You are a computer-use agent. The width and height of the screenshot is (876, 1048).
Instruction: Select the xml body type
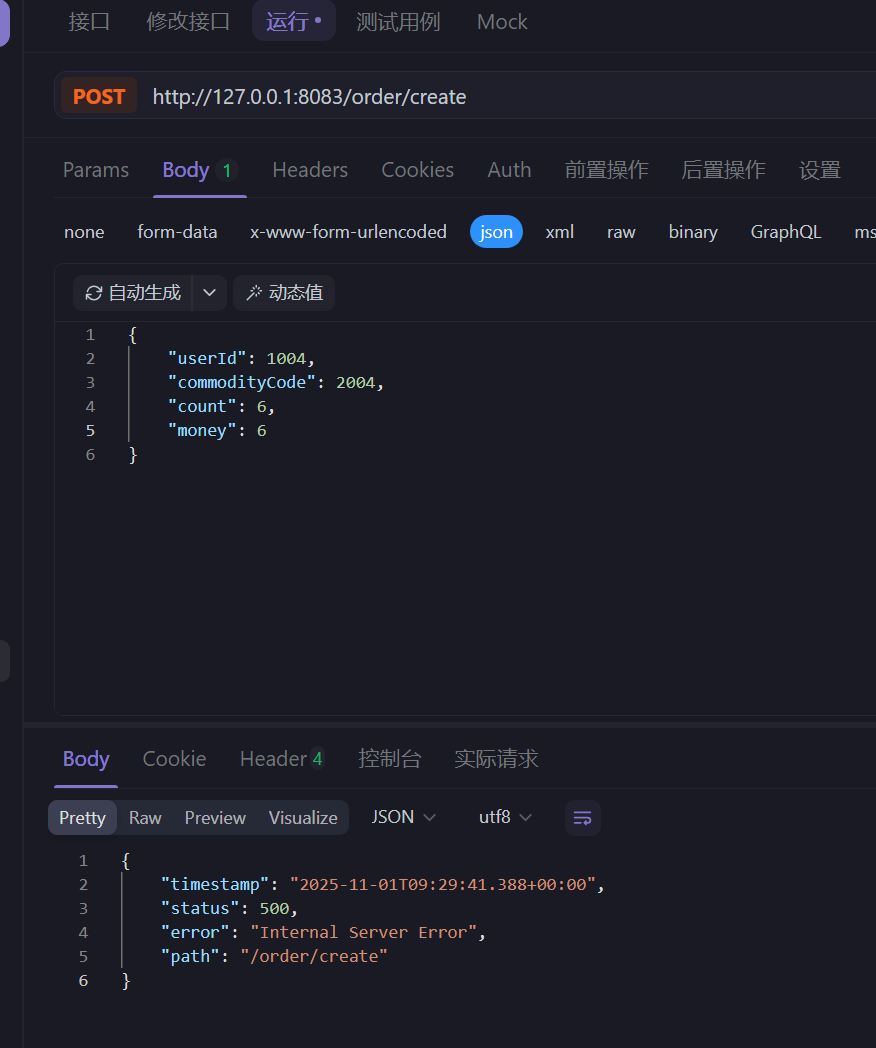pyautogui.click(x=559, y=232)
